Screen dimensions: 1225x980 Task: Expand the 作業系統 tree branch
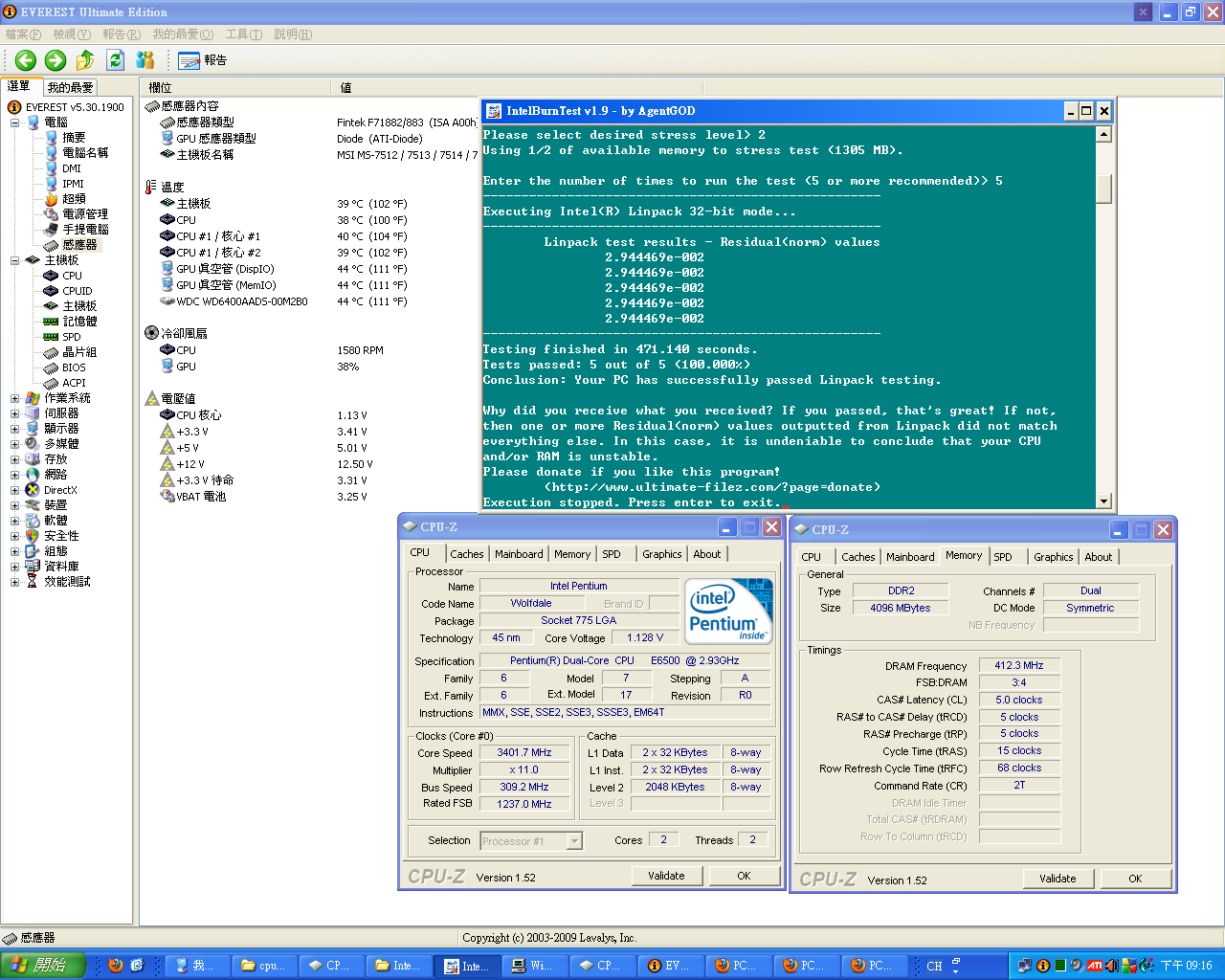(14, 398)
